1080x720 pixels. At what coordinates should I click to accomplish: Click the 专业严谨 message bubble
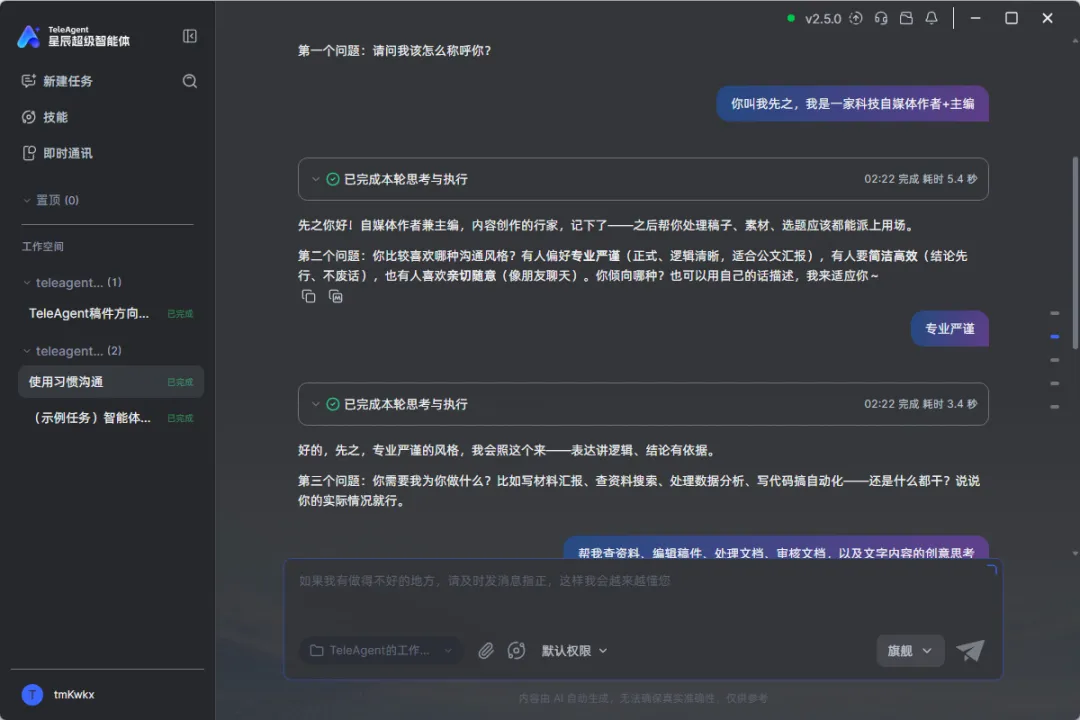pyautogui.click(x=950, y=329)
